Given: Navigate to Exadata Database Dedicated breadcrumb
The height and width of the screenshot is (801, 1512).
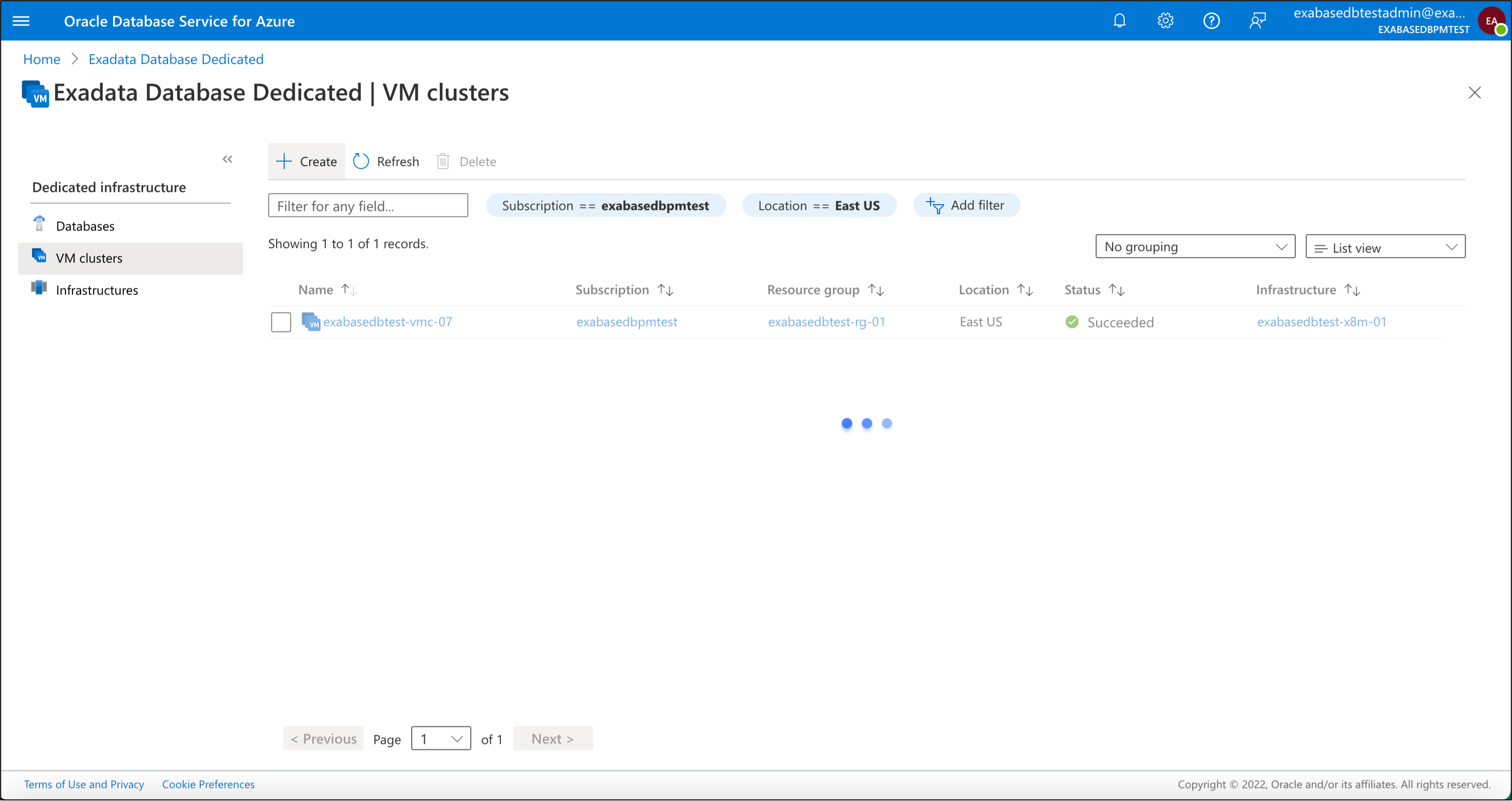Looking at the screenshot, I should tap(176, 59).
